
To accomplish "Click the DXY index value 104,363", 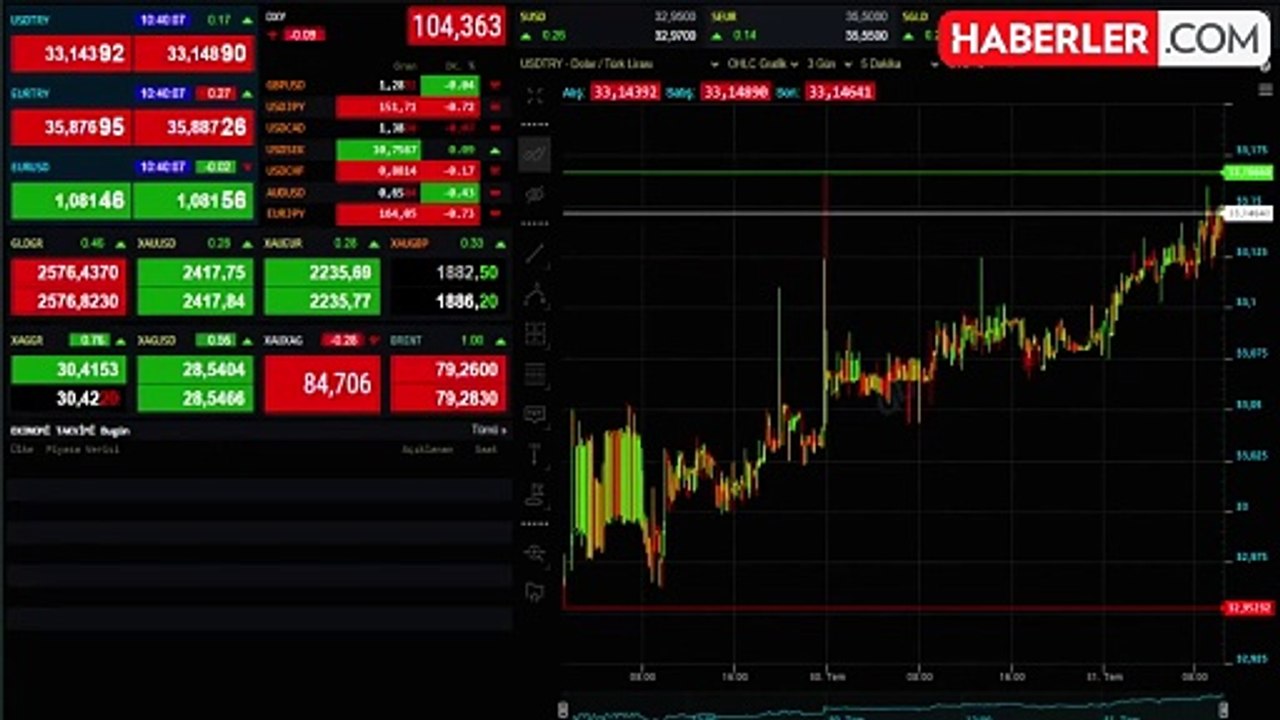I will [457, 27].
